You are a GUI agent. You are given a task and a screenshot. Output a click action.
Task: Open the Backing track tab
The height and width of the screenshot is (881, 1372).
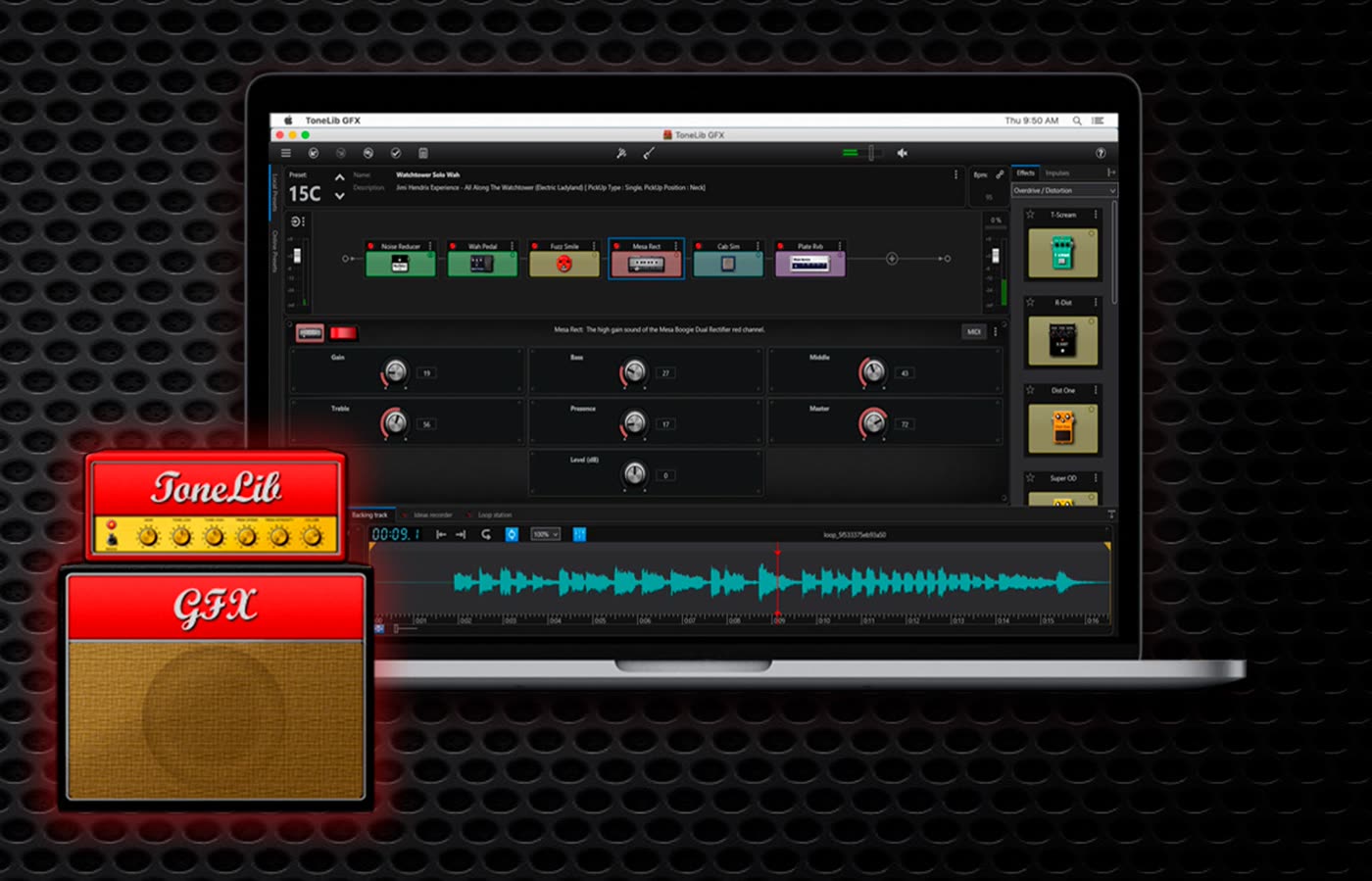pyautogui.click(x=369, y=514)
